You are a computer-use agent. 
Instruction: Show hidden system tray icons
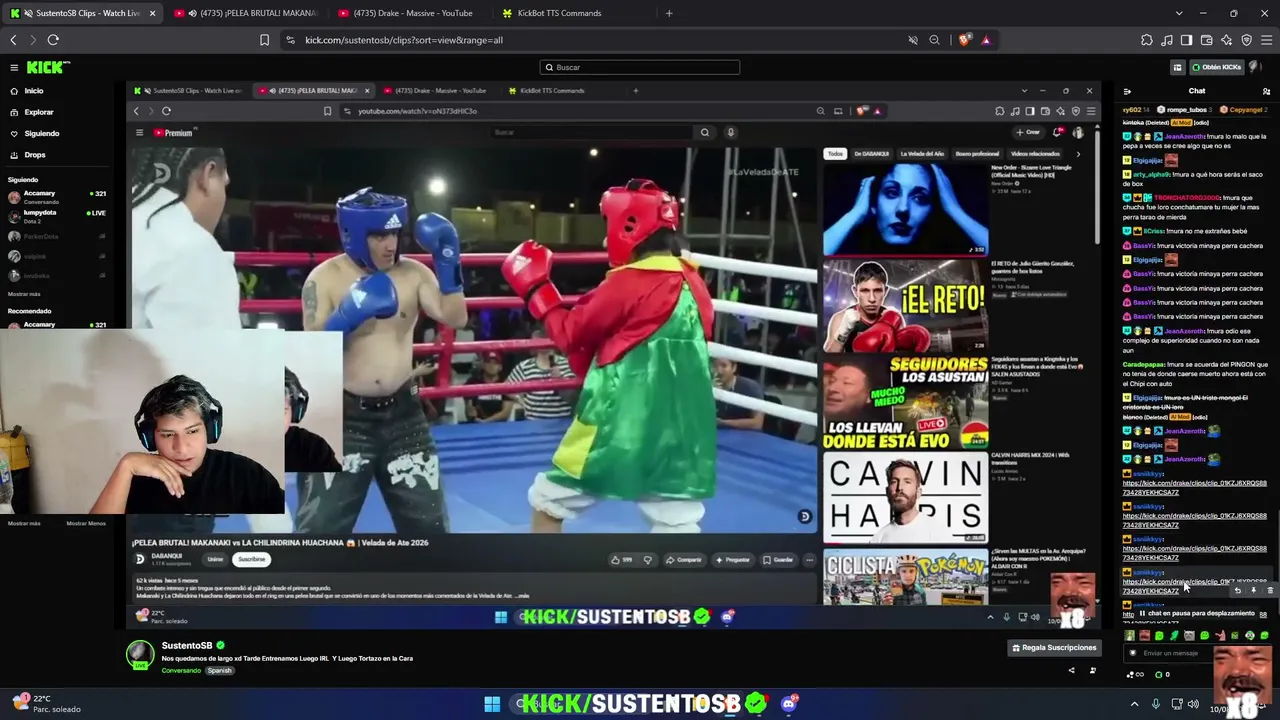tap(1134, 704)
